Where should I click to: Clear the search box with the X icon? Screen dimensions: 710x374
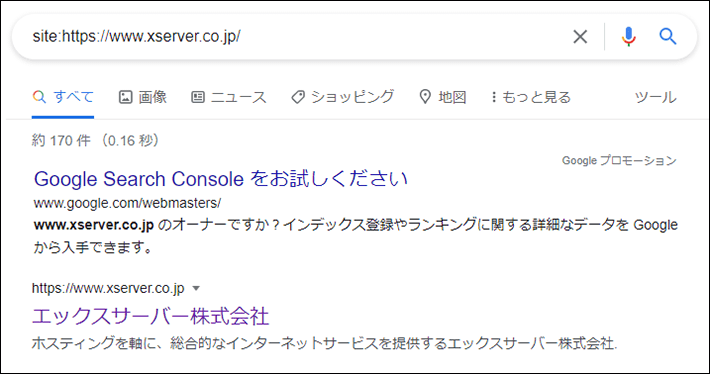(580, 37)
